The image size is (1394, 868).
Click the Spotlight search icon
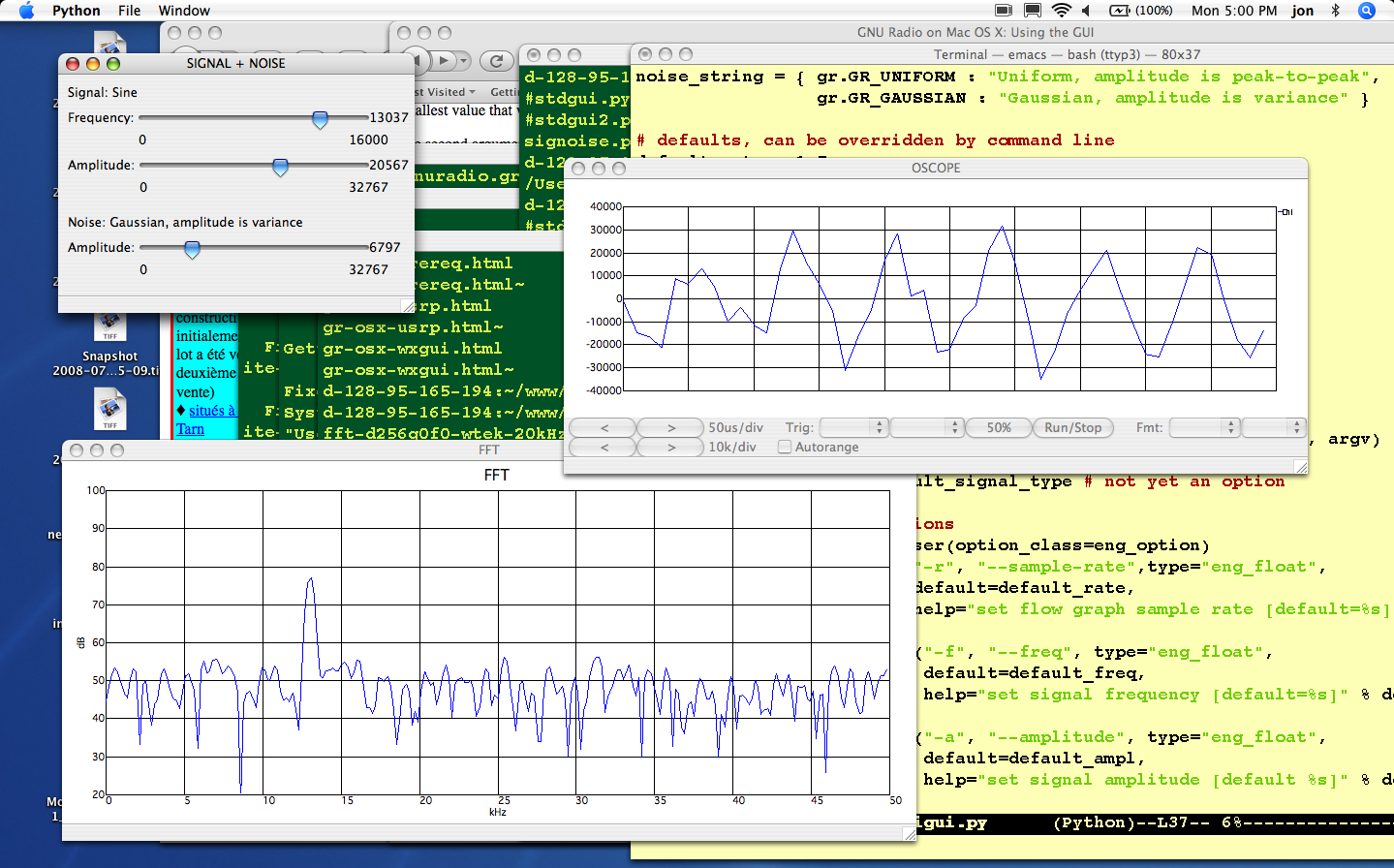[1367, 11]
